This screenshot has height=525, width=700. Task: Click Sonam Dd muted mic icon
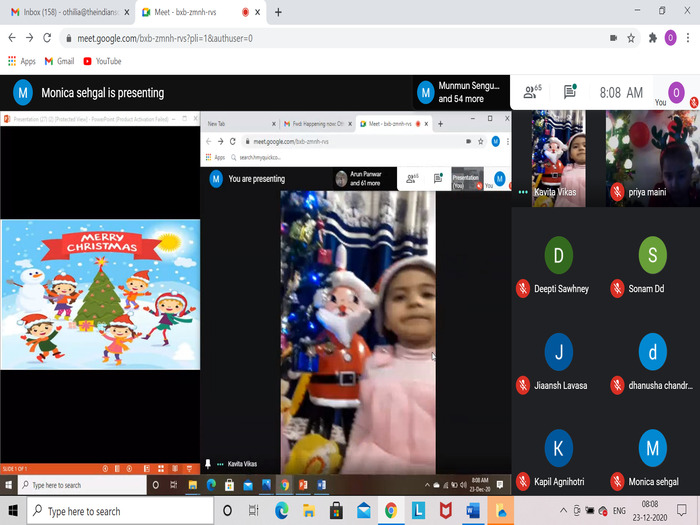pos(617,289)
